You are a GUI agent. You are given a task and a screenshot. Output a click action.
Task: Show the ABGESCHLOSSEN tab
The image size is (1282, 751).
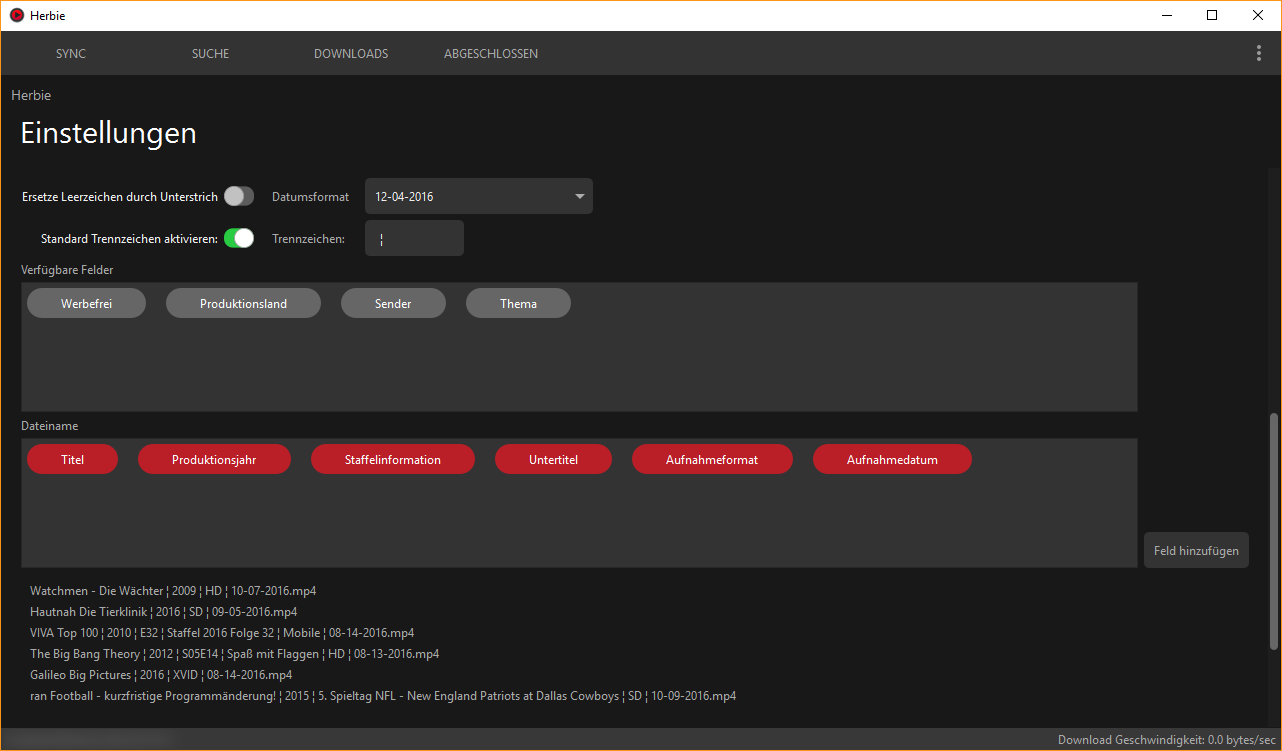tap(491, 54)
